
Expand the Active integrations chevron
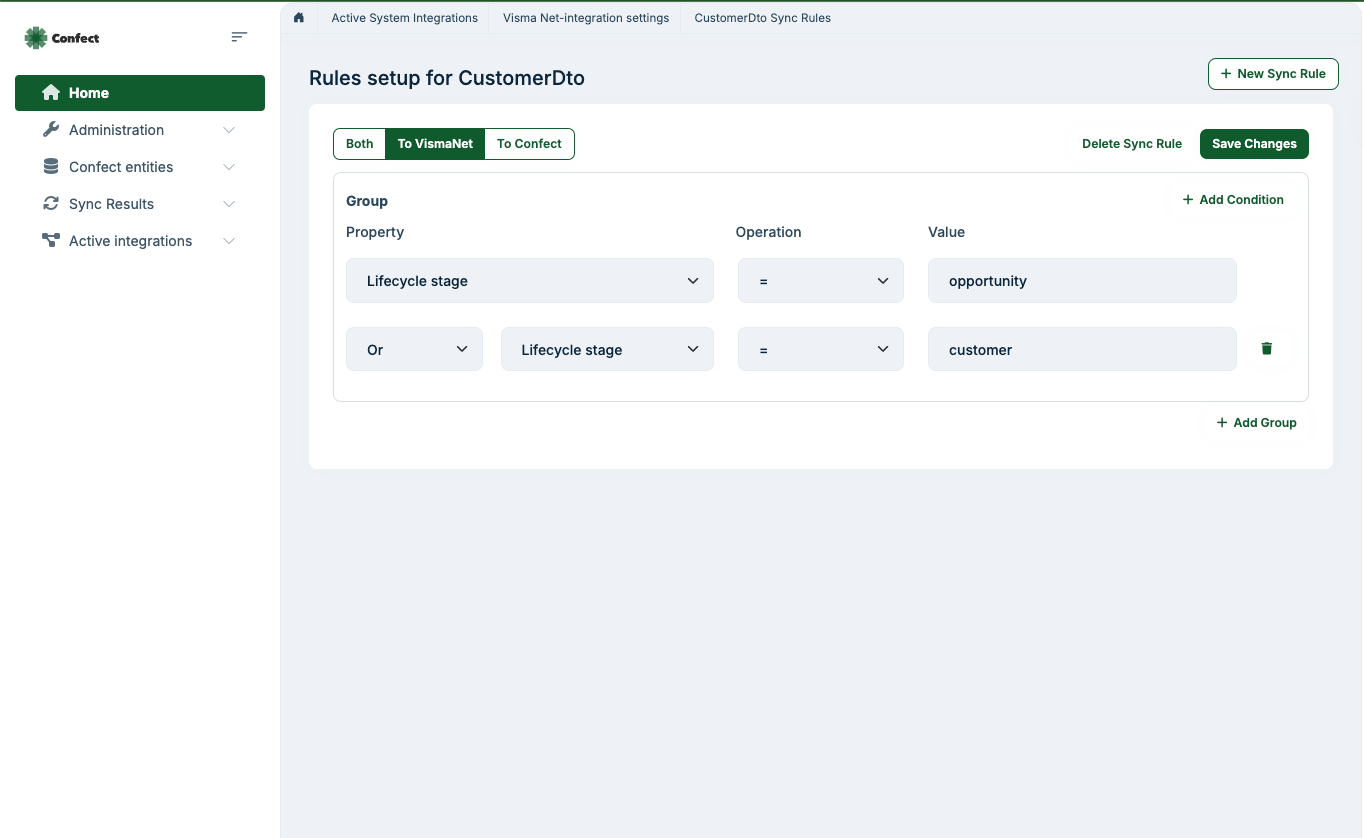coord(229,241)
